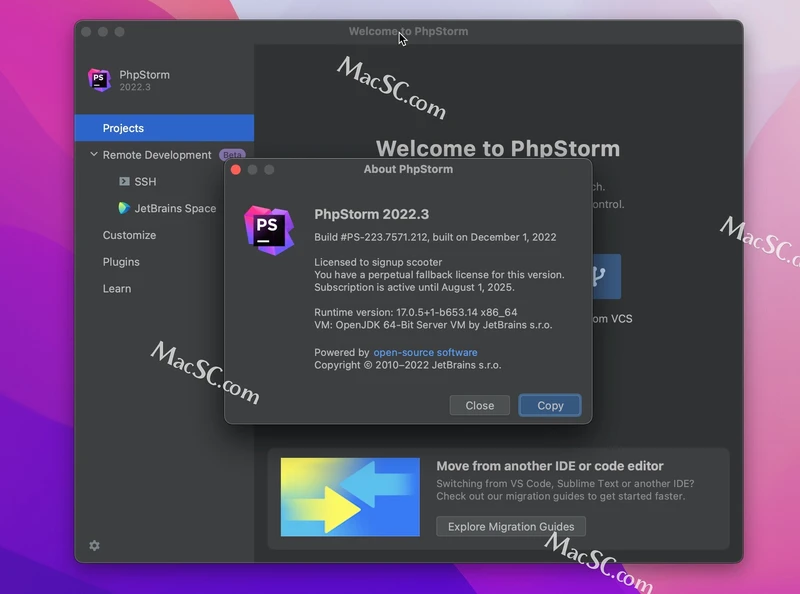
Task: Click the PhpStorm logo in the sidebar
Action: click(99, 81)
